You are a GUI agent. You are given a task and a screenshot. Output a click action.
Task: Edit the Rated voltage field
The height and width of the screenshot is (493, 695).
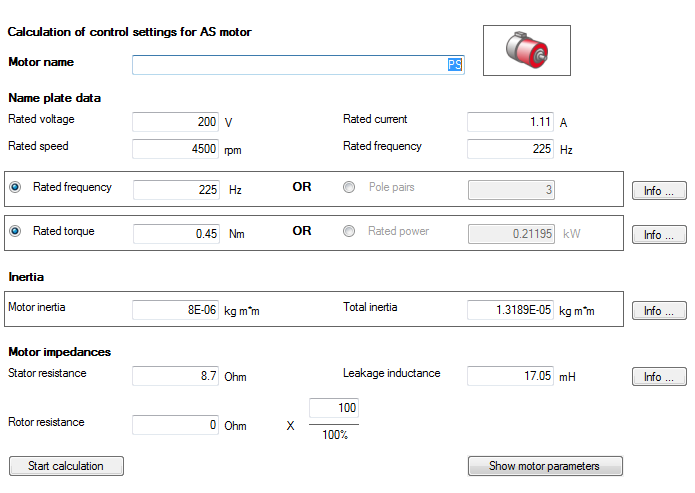[176, 122]
